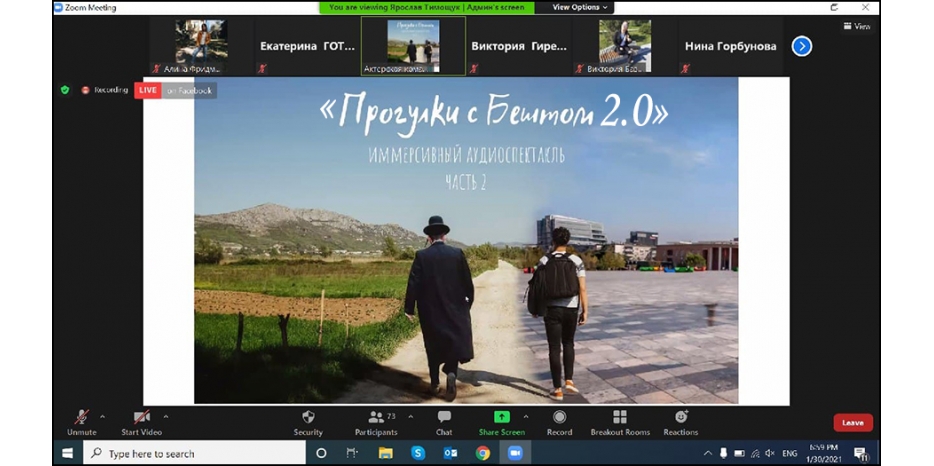934x466 pixels.
Task: Click the screen-viewing green banner
Action: coord(427,7)
